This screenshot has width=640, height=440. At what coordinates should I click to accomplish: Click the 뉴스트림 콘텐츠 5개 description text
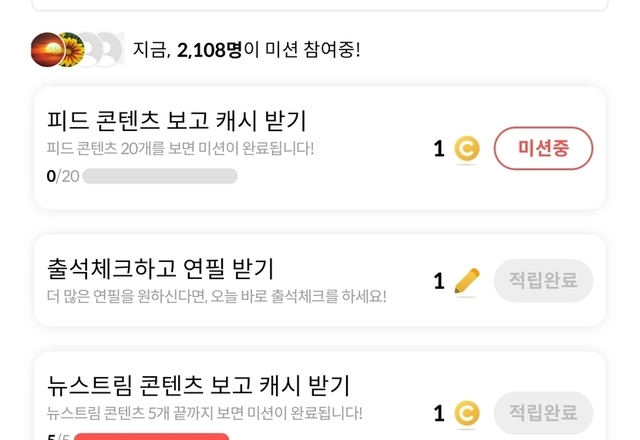coord(205,412)
